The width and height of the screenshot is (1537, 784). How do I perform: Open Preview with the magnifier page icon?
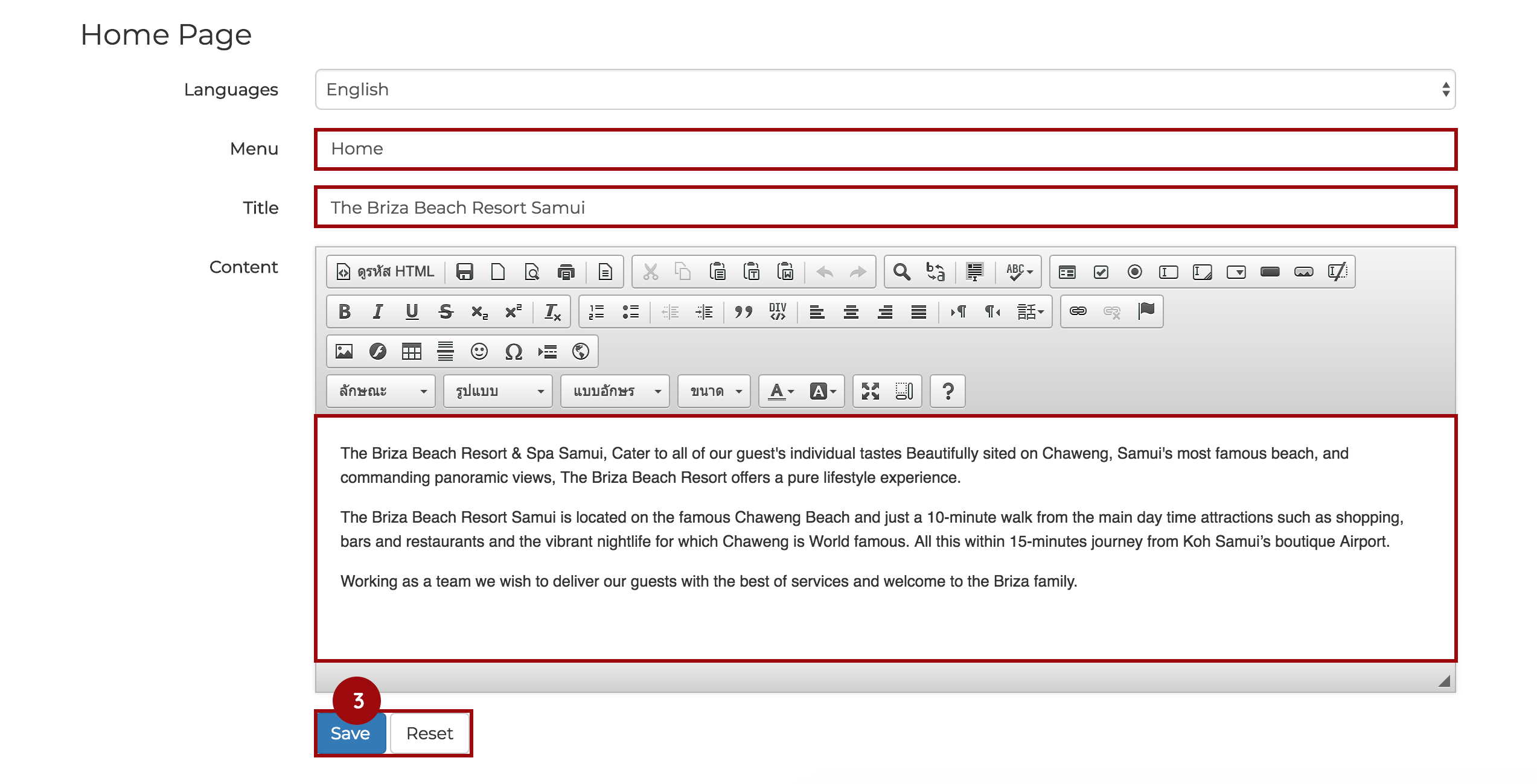(532, 272)
